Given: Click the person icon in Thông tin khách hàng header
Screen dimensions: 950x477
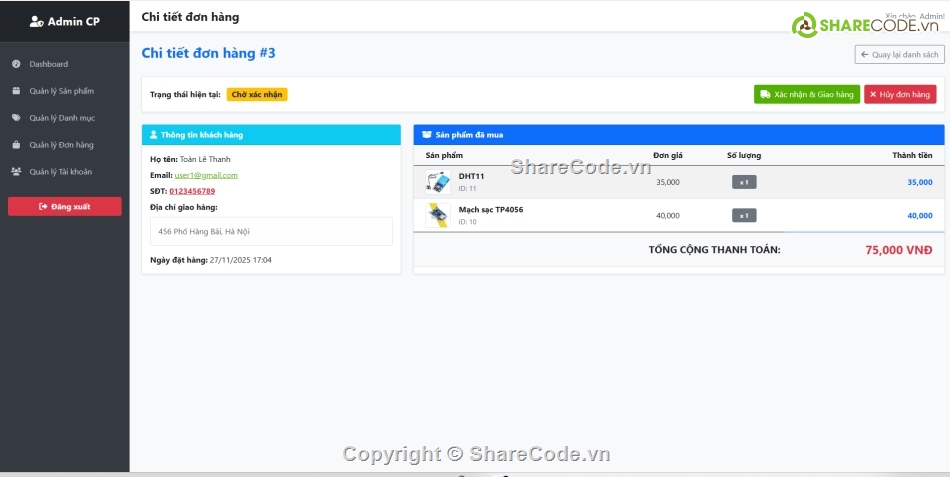Looking at the screenshot, I should click(153, 135).
